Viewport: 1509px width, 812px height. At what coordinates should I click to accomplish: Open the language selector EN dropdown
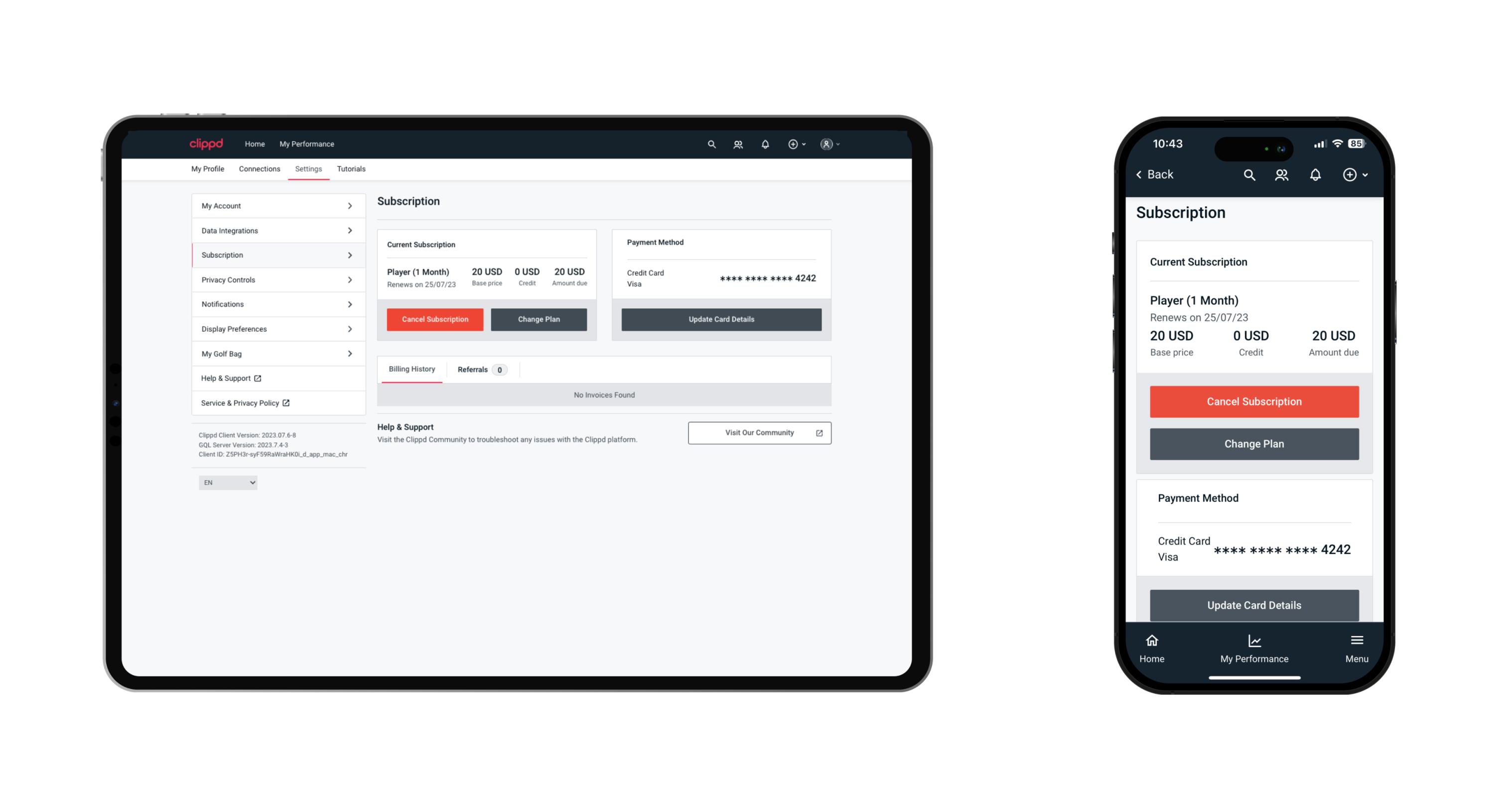pos(227,482)
